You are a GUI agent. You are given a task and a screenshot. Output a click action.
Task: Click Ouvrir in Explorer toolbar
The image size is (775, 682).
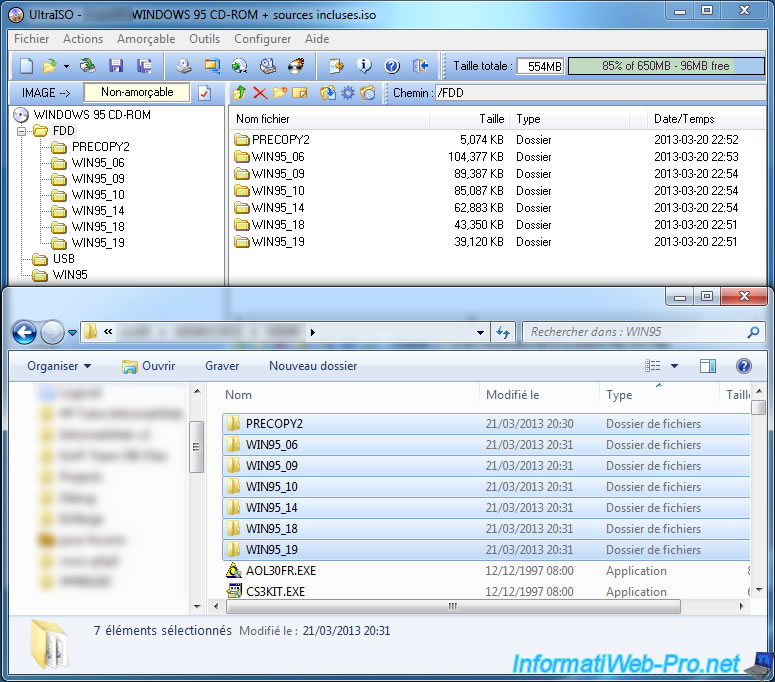pyautogui.click(x=148, y=366)
